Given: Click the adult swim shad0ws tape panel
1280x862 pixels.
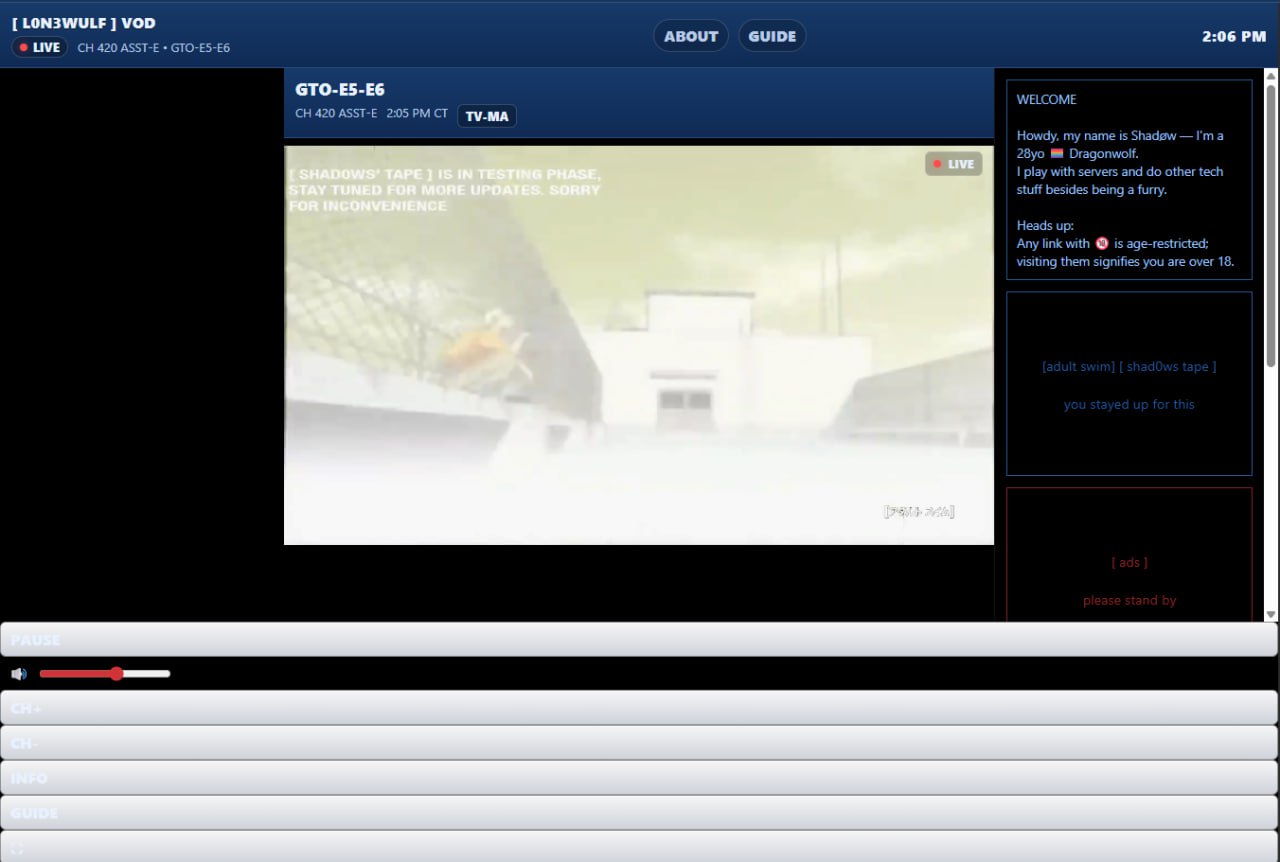Looking at the screenshot, I should [x=1129, y=384].
